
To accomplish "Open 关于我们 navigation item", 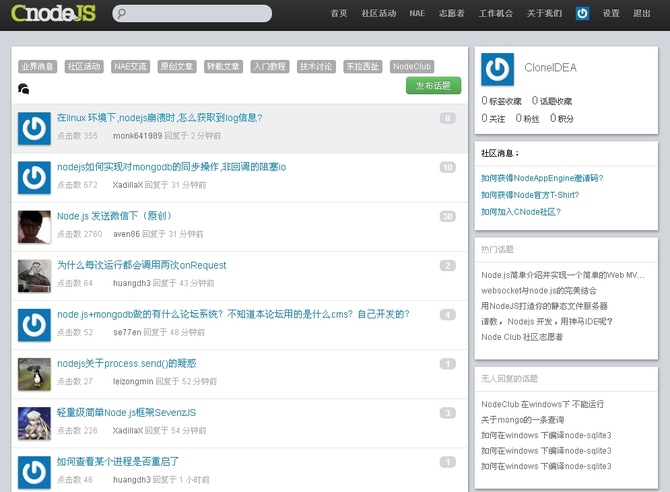I will tap(544, 13).
